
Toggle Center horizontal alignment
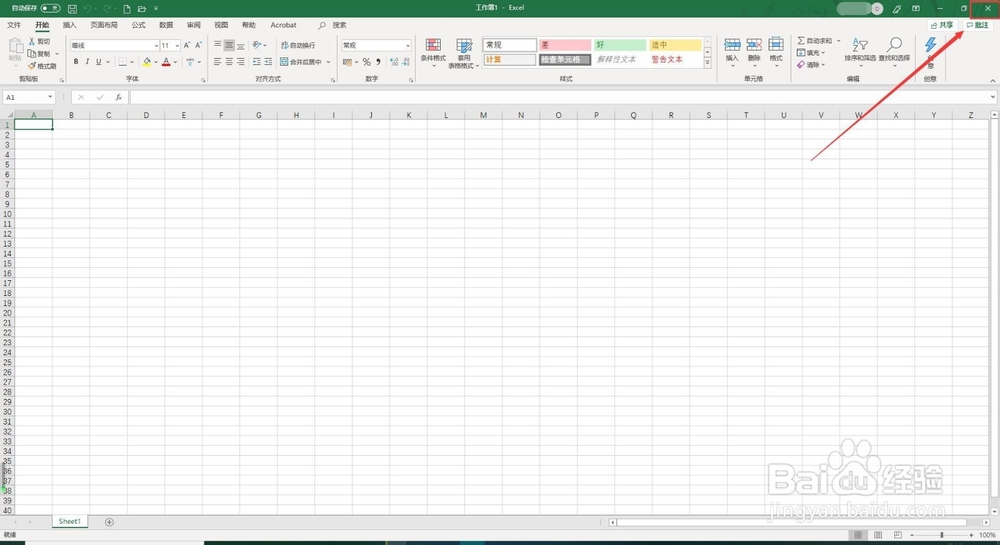click(229, 62)
